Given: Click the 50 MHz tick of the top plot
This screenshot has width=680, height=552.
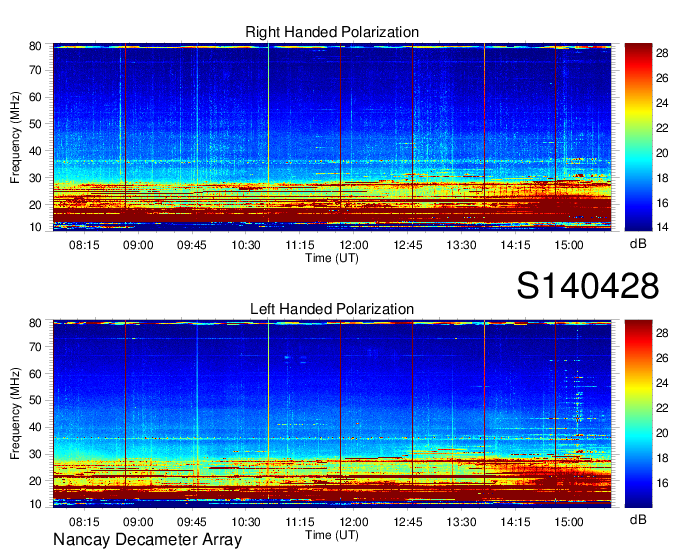Looking at the screenshot, I should click(35, 124).
